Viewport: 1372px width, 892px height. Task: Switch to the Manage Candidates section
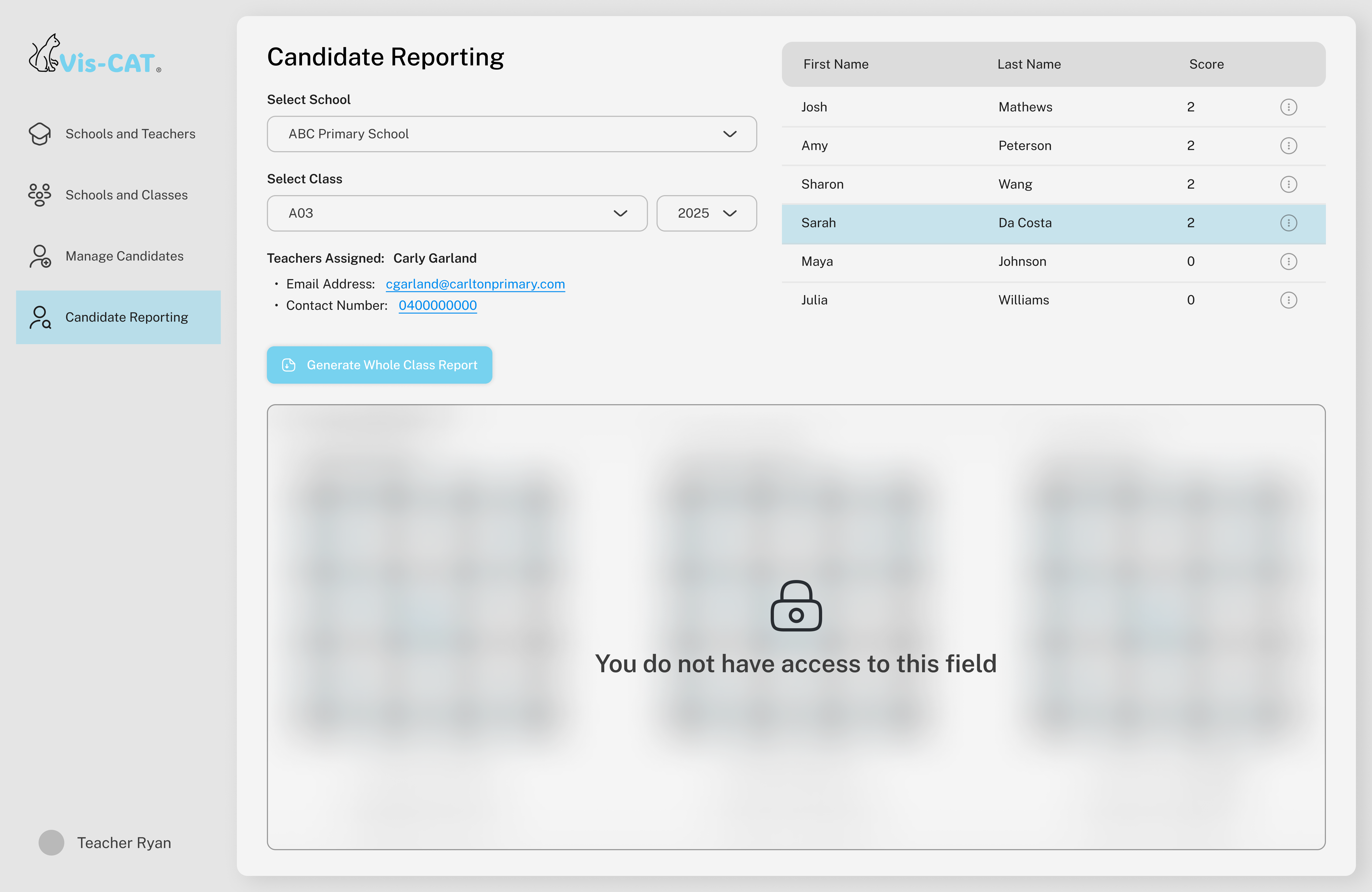[x=125, y=256]
